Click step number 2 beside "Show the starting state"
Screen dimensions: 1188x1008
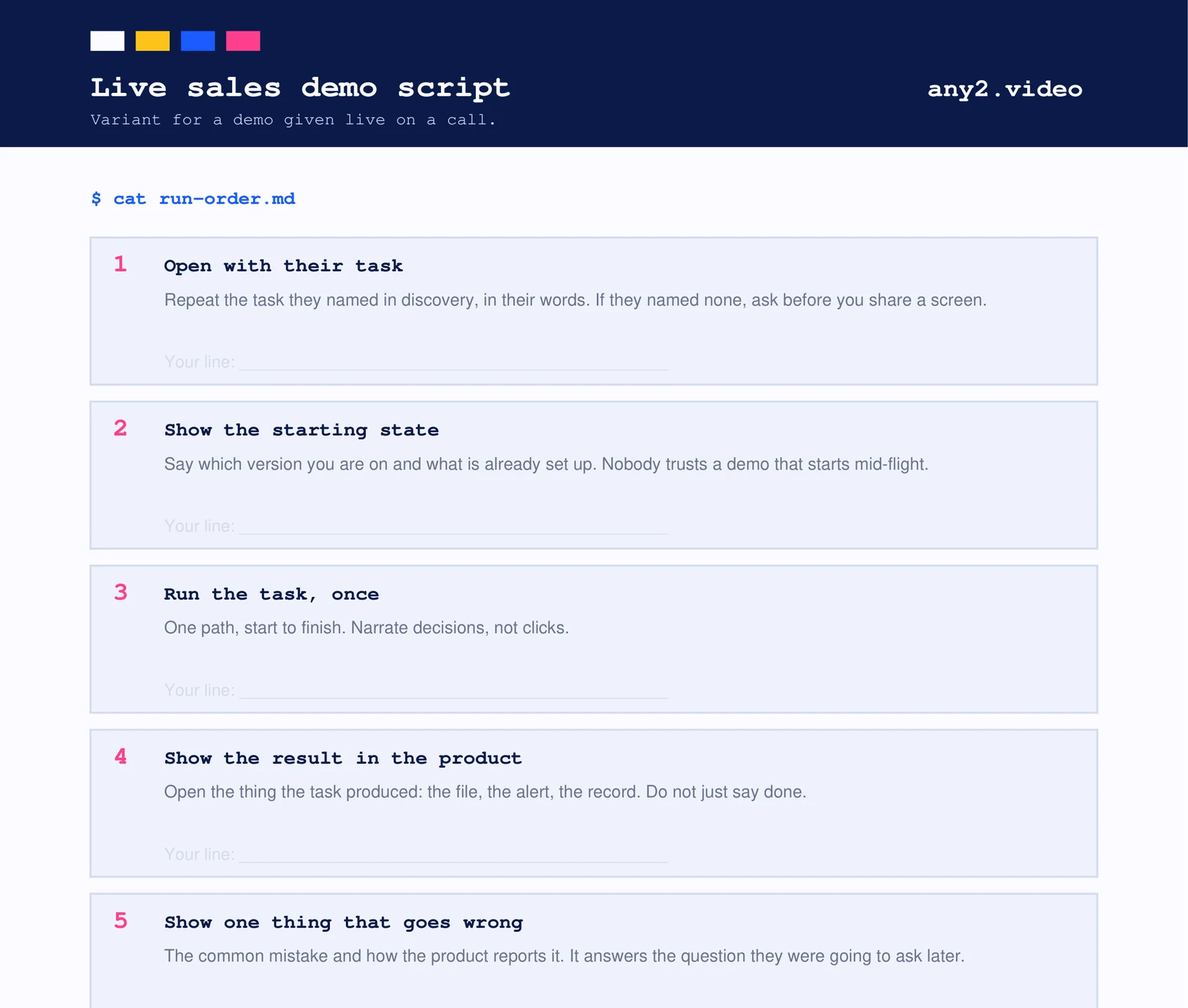(120, 428)
